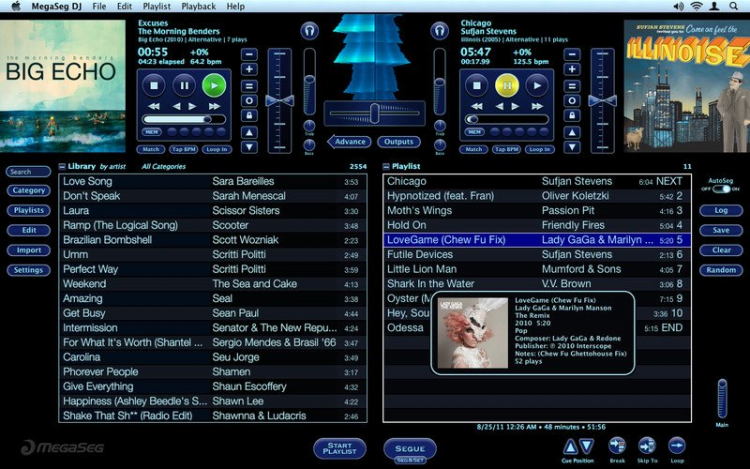The image size is (750, 469).
Task: Click the Category sidebar button
Action: pyautogui.click(x=28, y=191)
